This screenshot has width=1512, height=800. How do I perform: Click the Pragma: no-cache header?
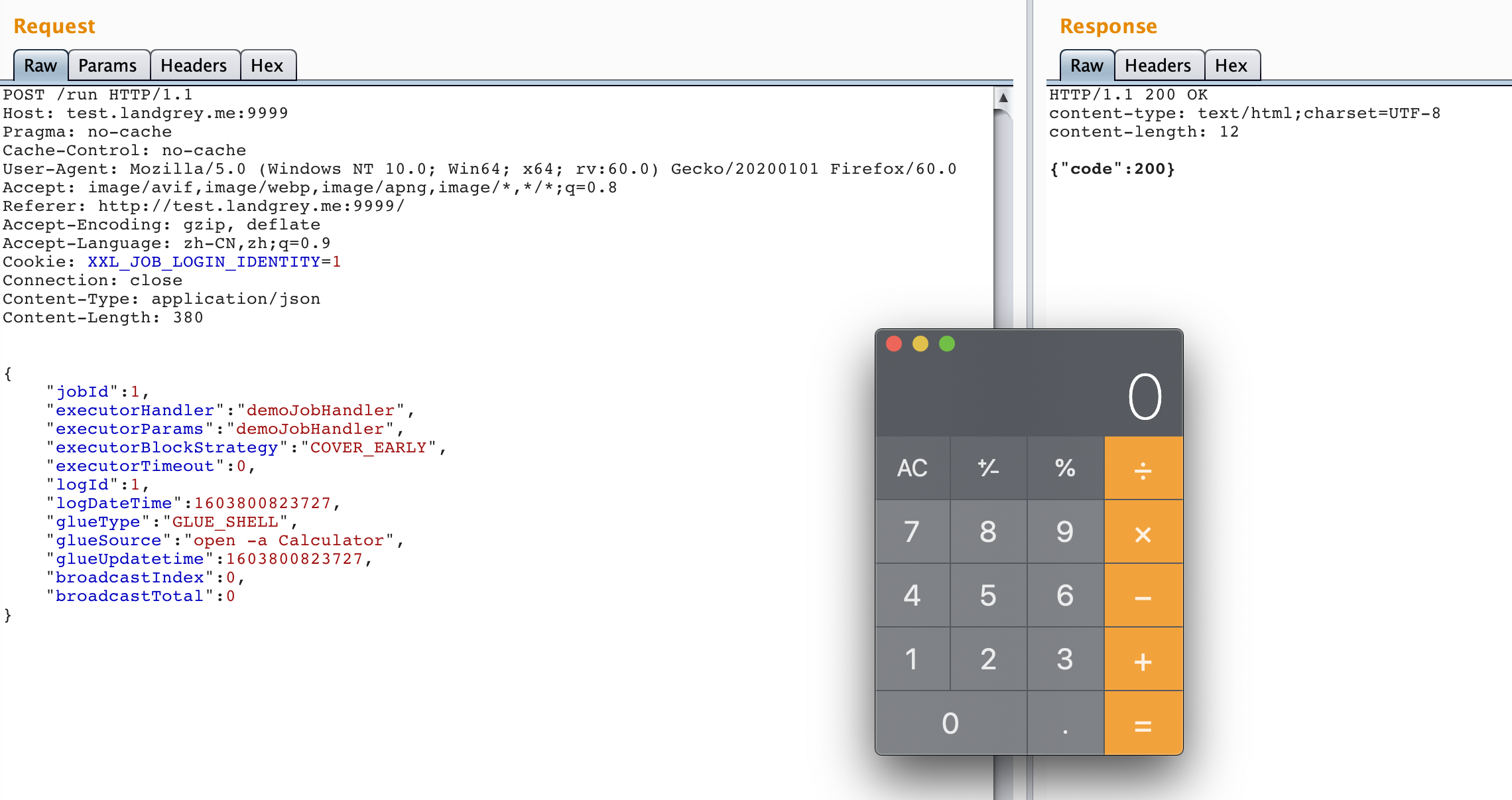(x=87, y=132)
